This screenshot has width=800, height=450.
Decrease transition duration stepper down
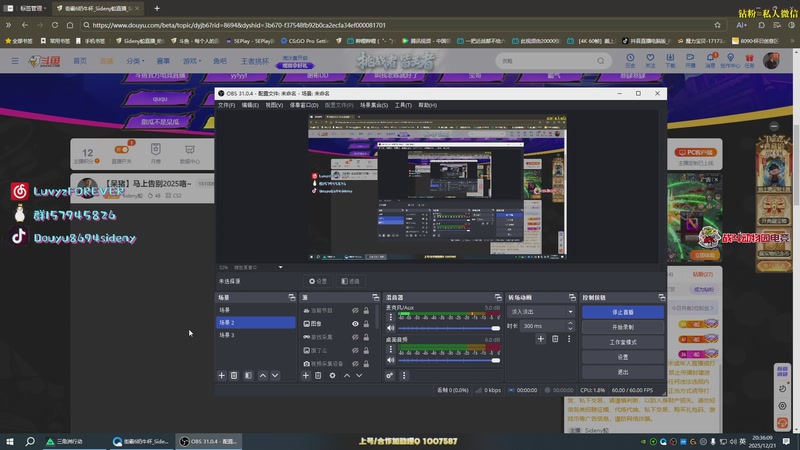(570, 329)
